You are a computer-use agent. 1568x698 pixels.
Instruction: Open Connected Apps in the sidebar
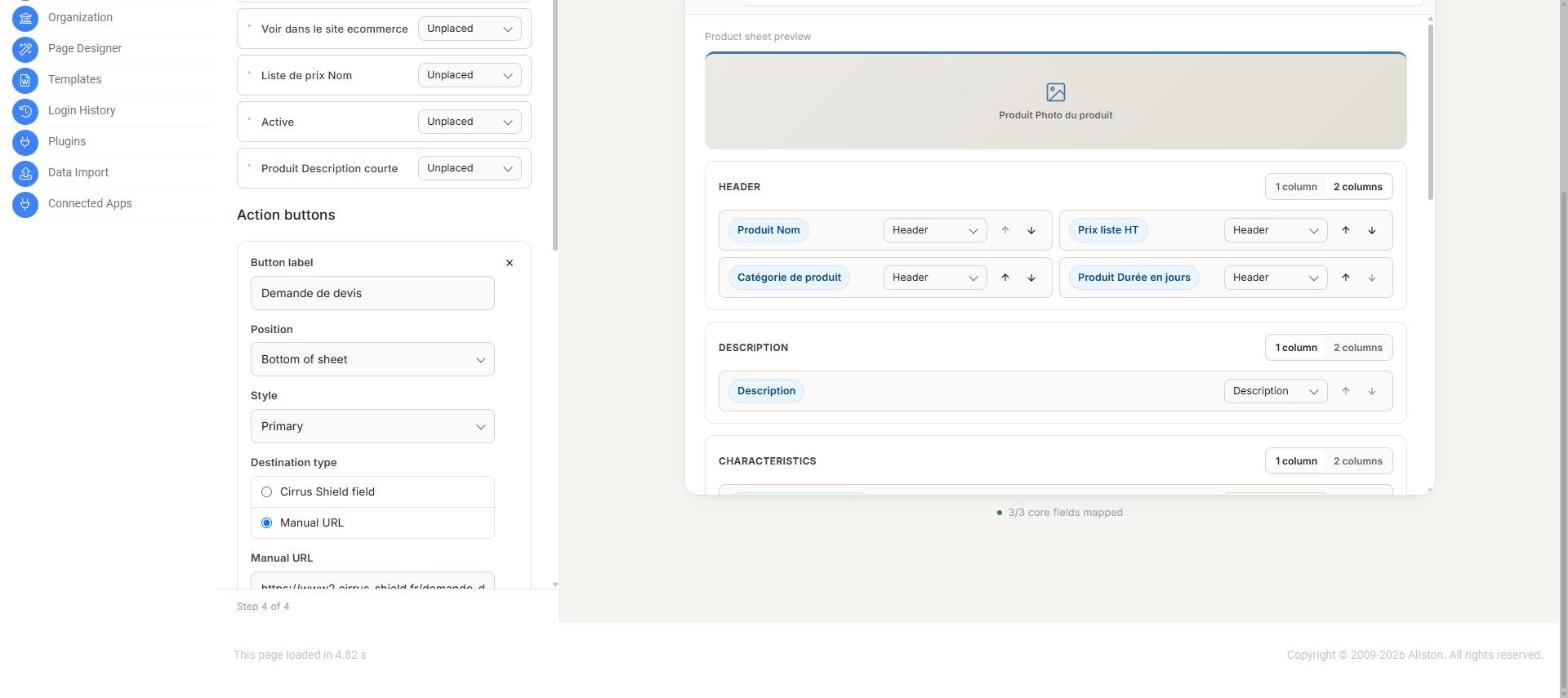90,203
